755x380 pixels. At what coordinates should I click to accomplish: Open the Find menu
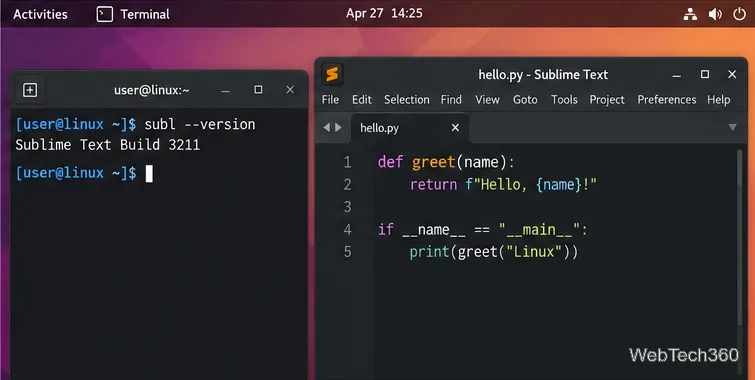[451, 100]
